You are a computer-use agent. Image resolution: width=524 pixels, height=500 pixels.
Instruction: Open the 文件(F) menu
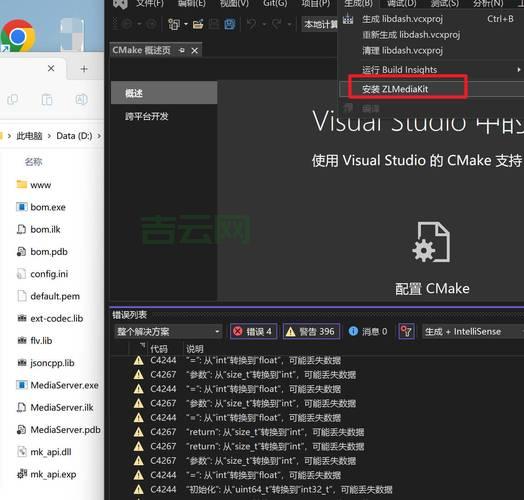[x=150, y=4]
